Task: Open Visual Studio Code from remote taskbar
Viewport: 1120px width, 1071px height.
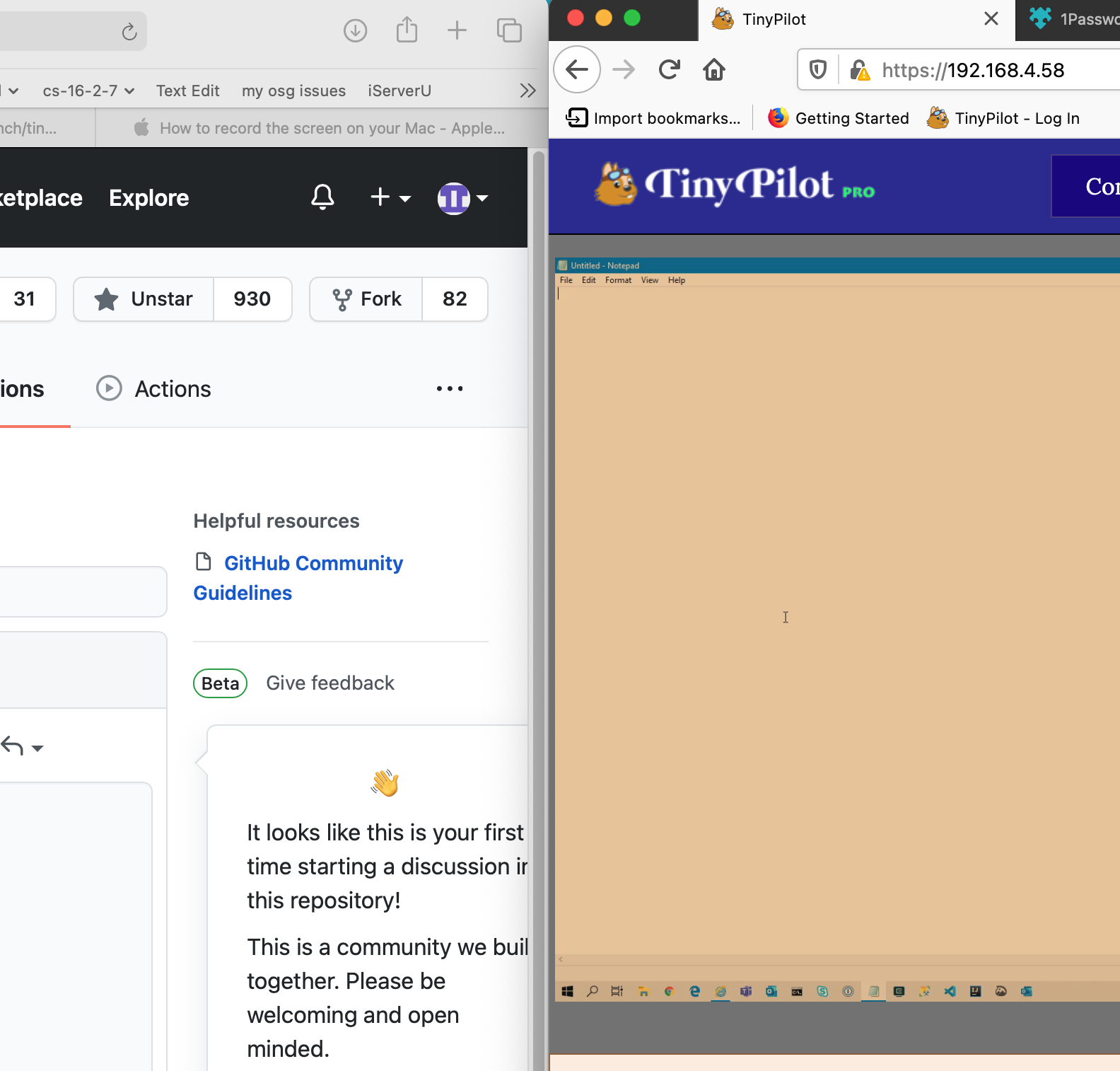Action: tap(950, 991)
